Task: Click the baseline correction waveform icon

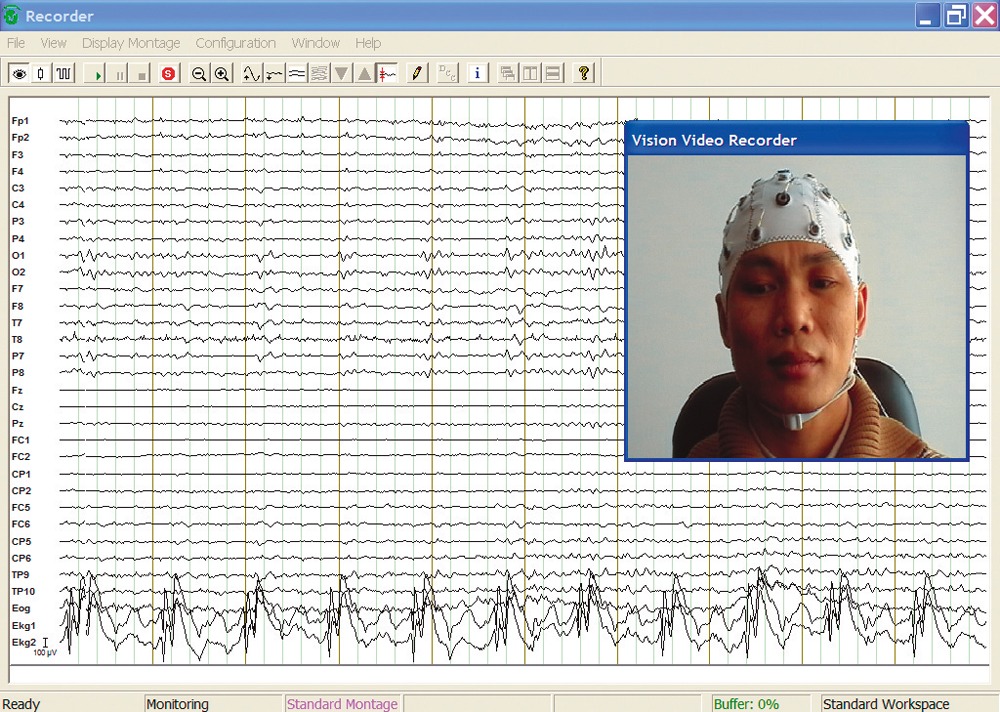Action: (x=274, y=73)
